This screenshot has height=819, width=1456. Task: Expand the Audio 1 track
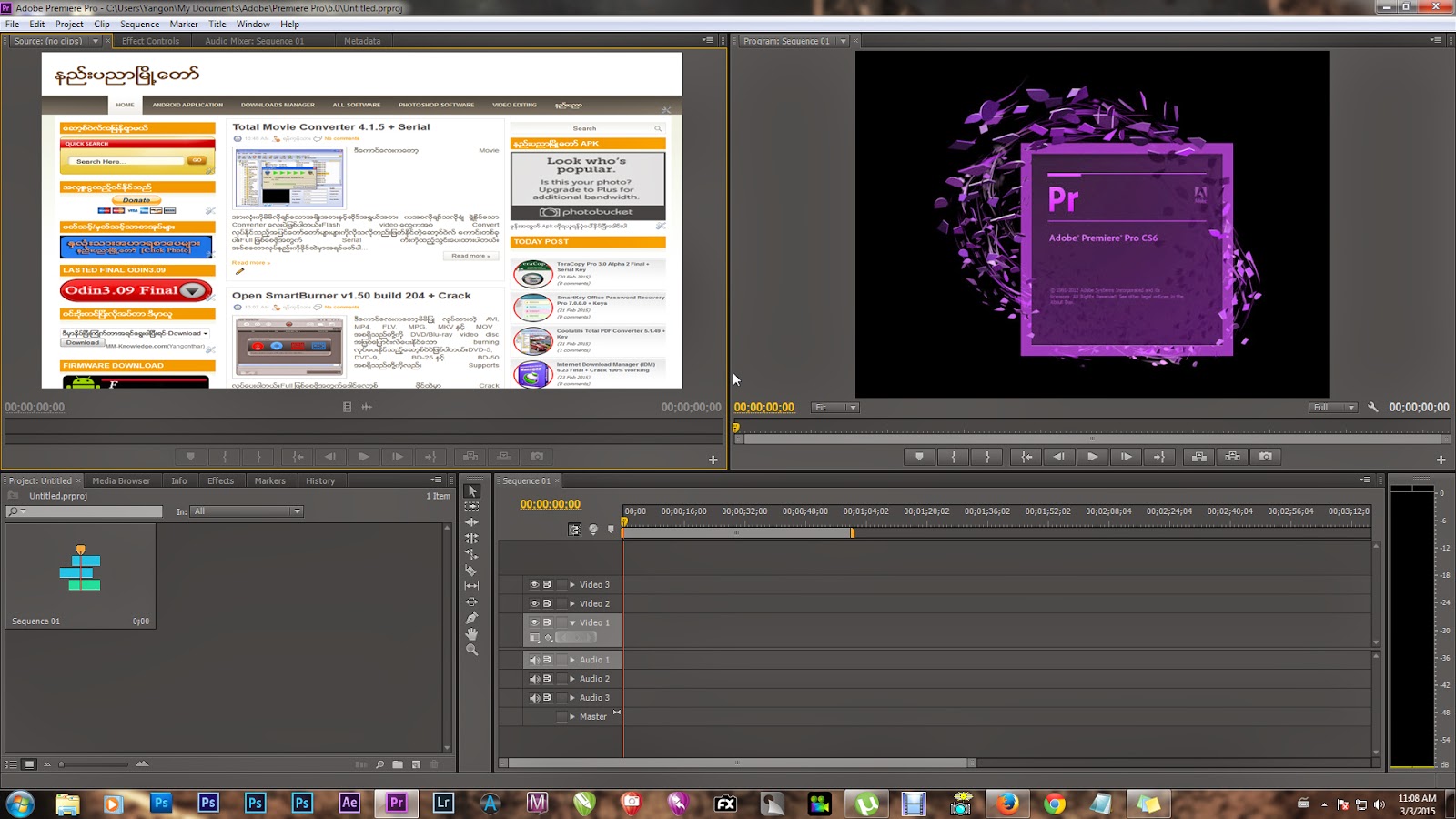point(572,660)
